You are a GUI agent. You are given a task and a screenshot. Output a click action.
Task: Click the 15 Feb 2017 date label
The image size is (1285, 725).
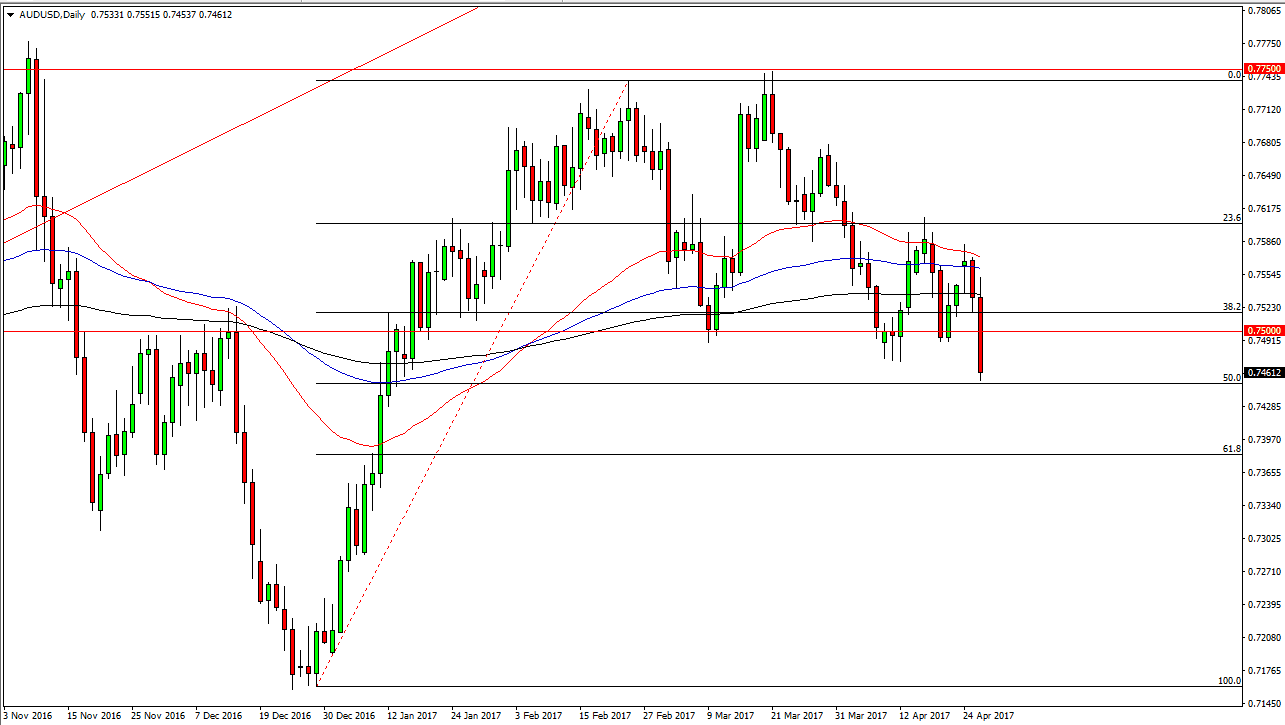pyautogui.click(x=605, y=716)
